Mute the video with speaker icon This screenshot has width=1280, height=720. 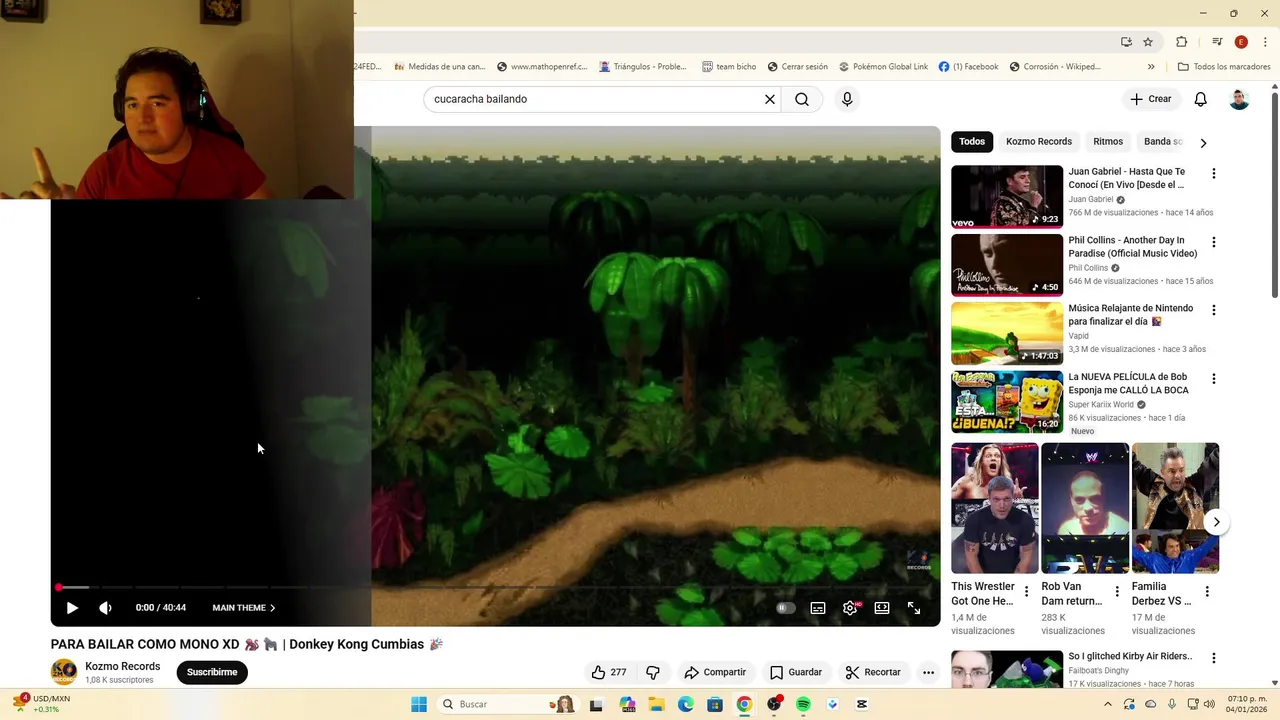pyautogui.click(x=106, y=608)
